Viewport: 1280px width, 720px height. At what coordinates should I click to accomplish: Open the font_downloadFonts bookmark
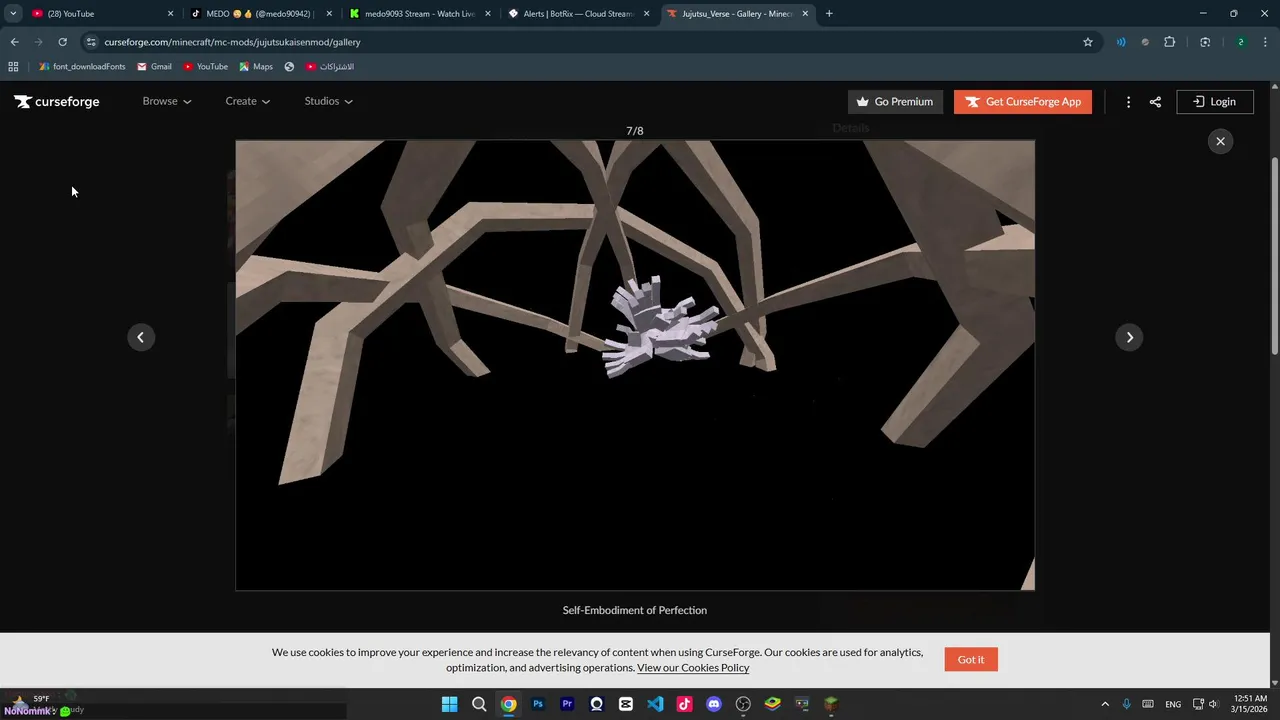click(82, 67)
